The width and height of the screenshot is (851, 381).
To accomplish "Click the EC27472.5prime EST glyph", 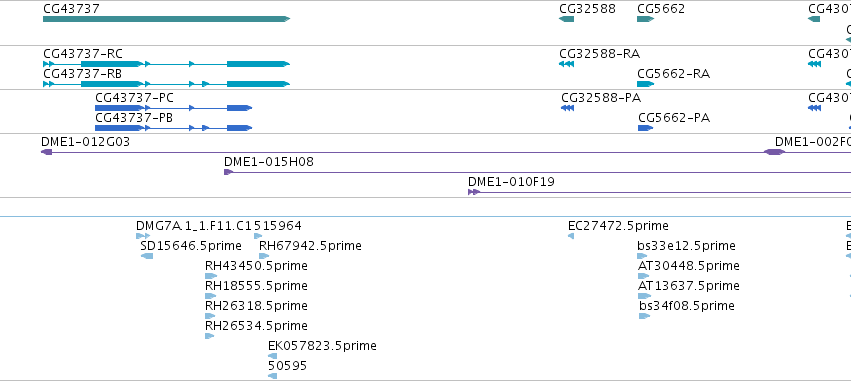I will click(571, 236).
